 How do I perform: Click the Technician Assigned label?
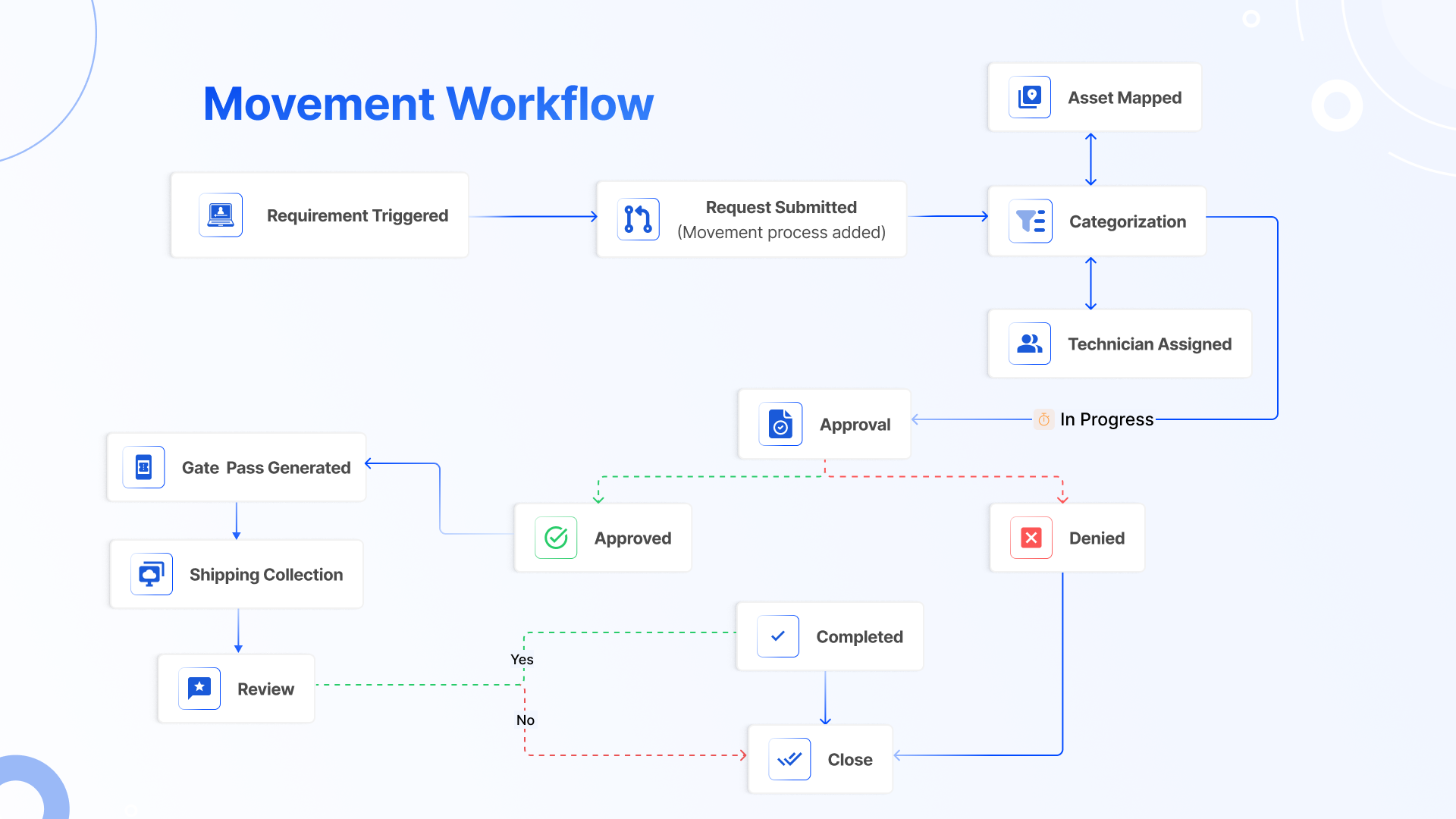(1150, 344)
